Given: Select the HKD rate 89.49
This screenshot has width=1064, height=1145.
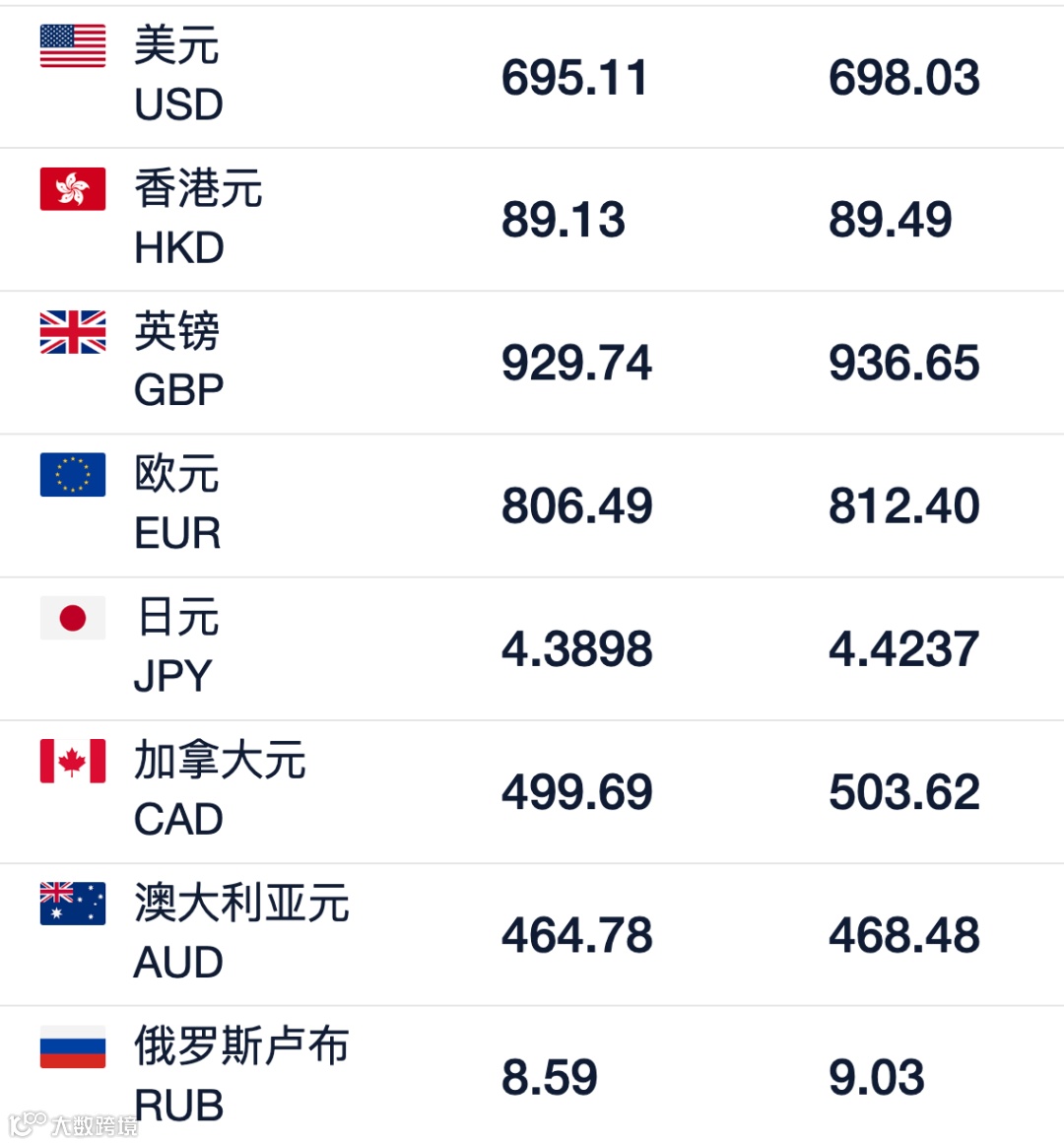Looking at the screenshot, I should (x=891, y=220).
